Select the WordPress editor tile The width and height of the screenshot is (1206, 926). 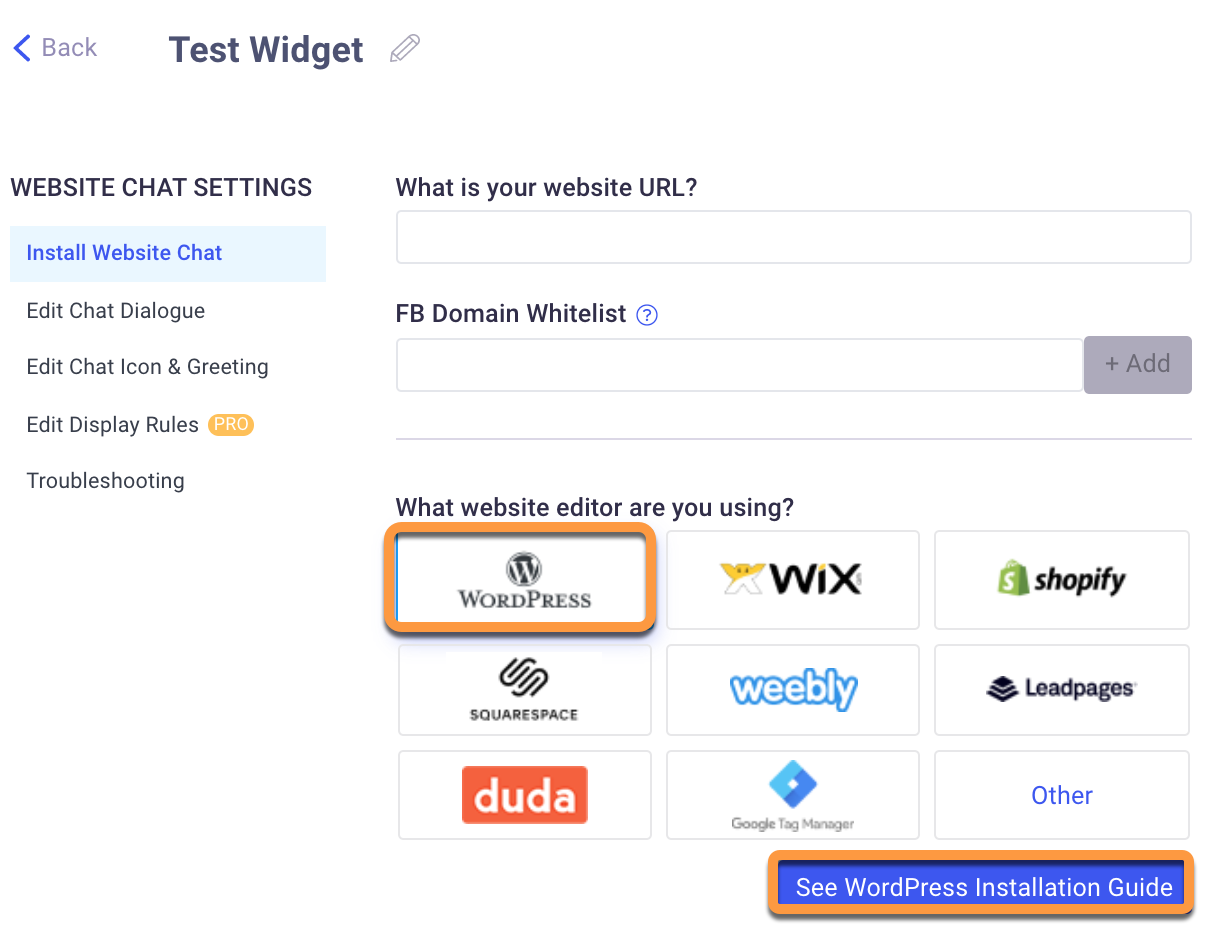coord(521,579)
